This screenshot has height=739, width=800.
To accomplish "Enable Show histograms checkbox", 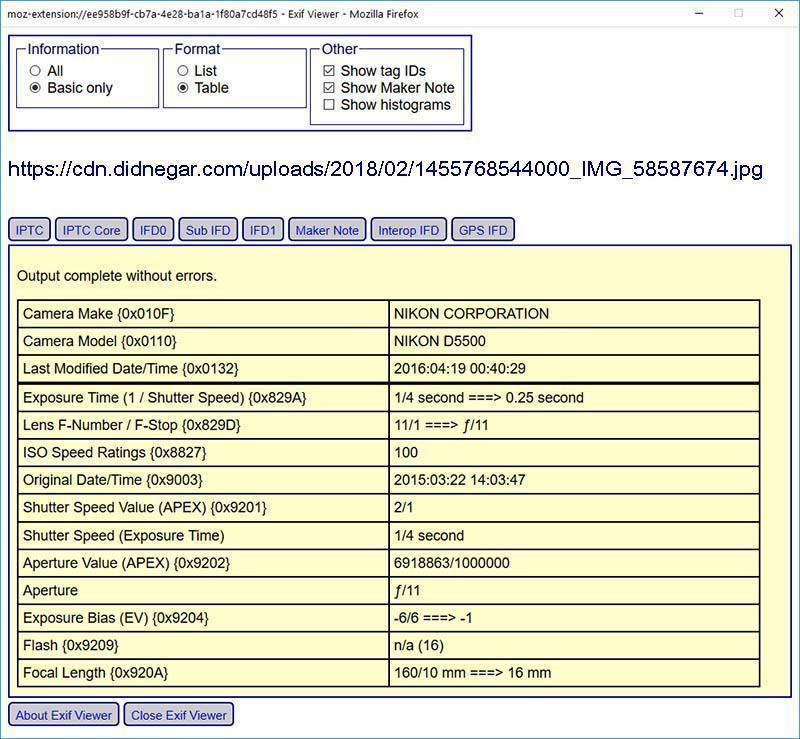I will click(x=329, y=105).
